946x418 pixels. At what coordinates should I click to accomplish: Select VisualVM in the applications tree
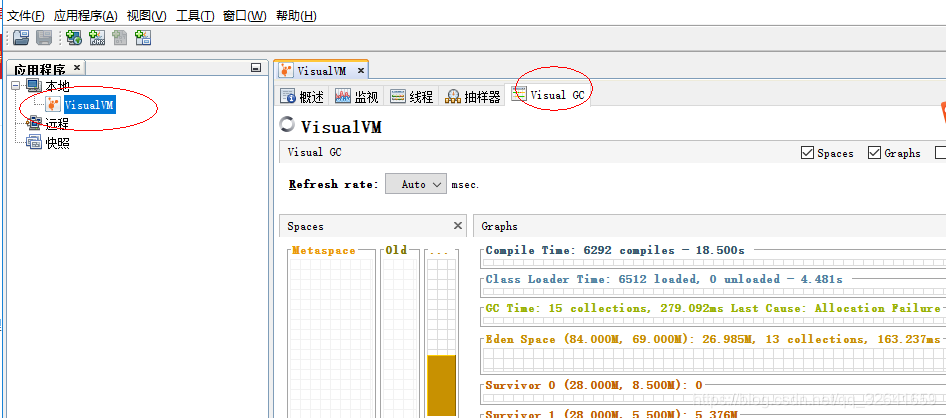(x=89, y=105)
